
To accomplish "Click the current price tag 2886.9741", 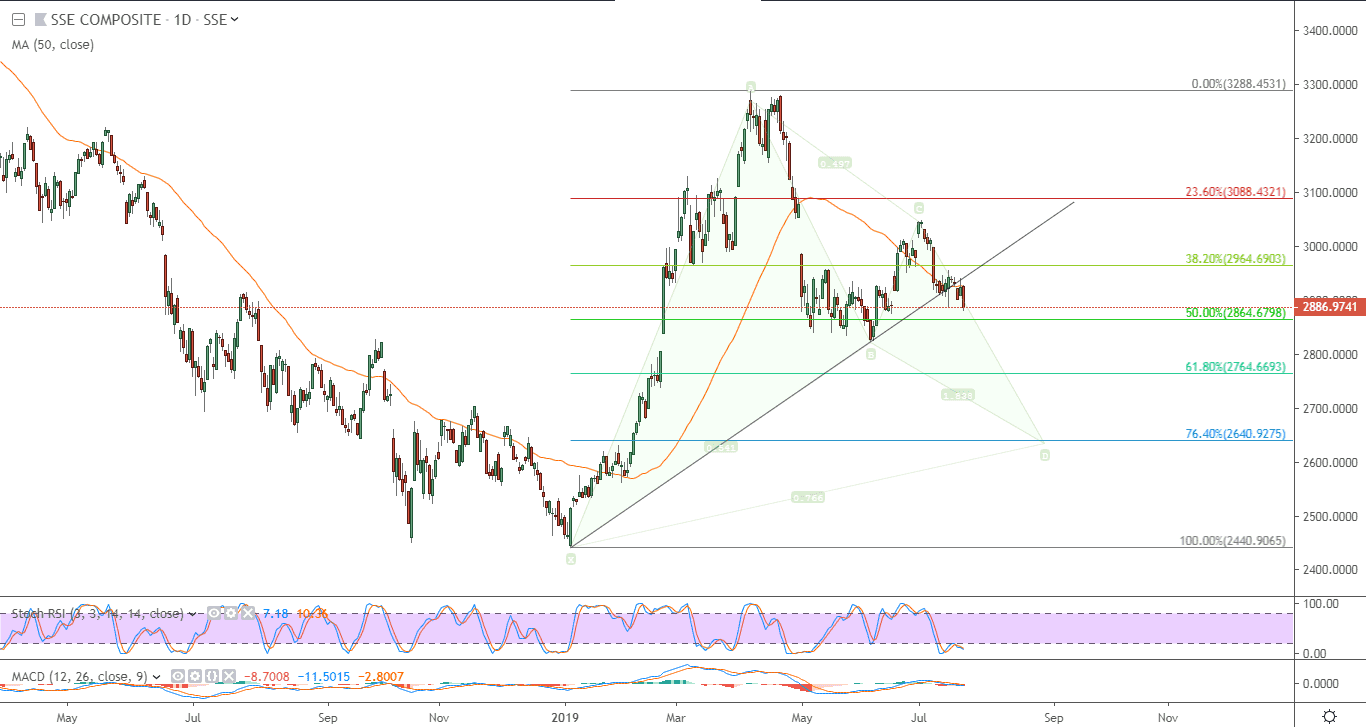I will click(1329, 307).
